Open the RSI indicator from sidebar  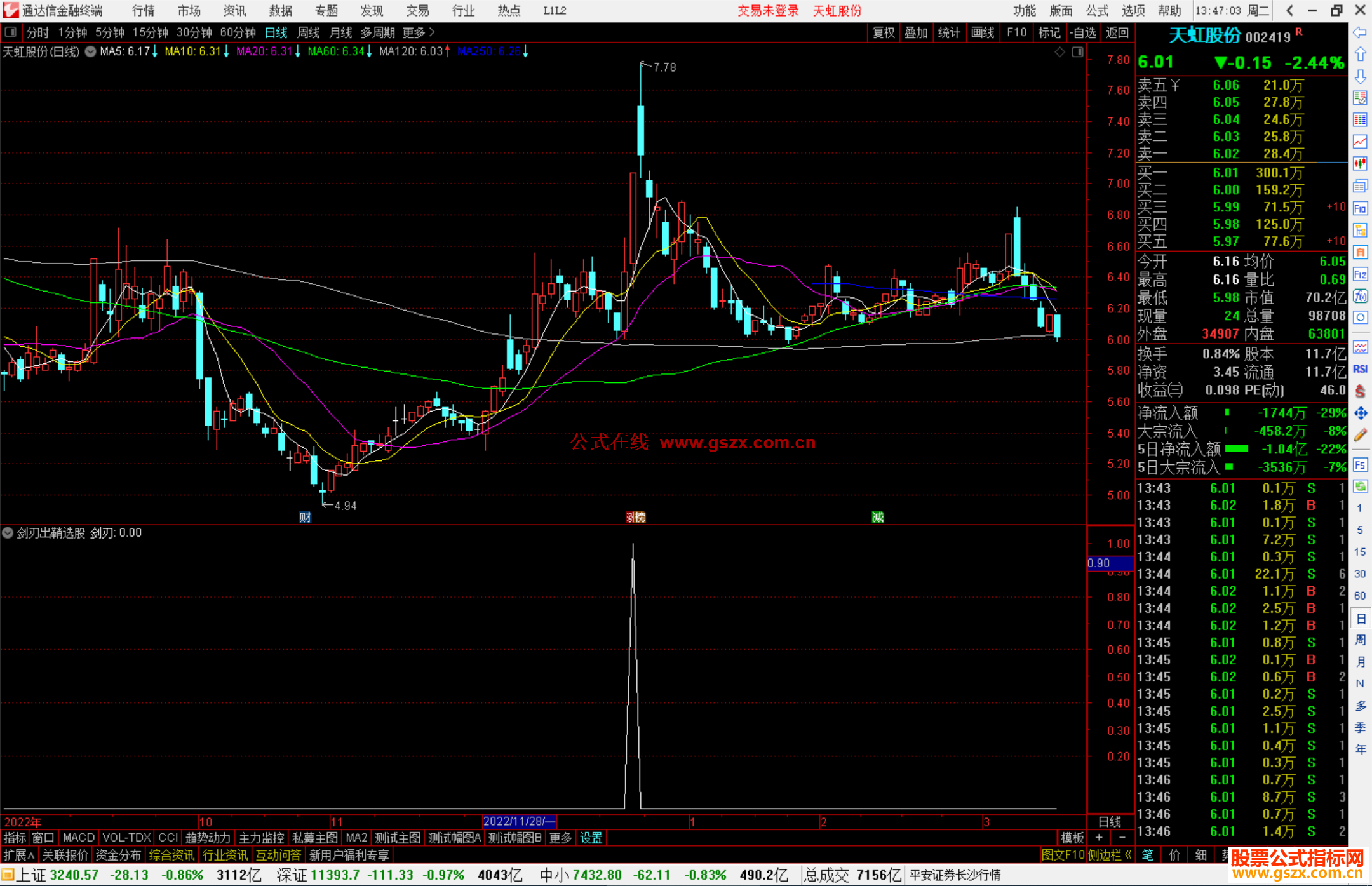coord(1360,369)
